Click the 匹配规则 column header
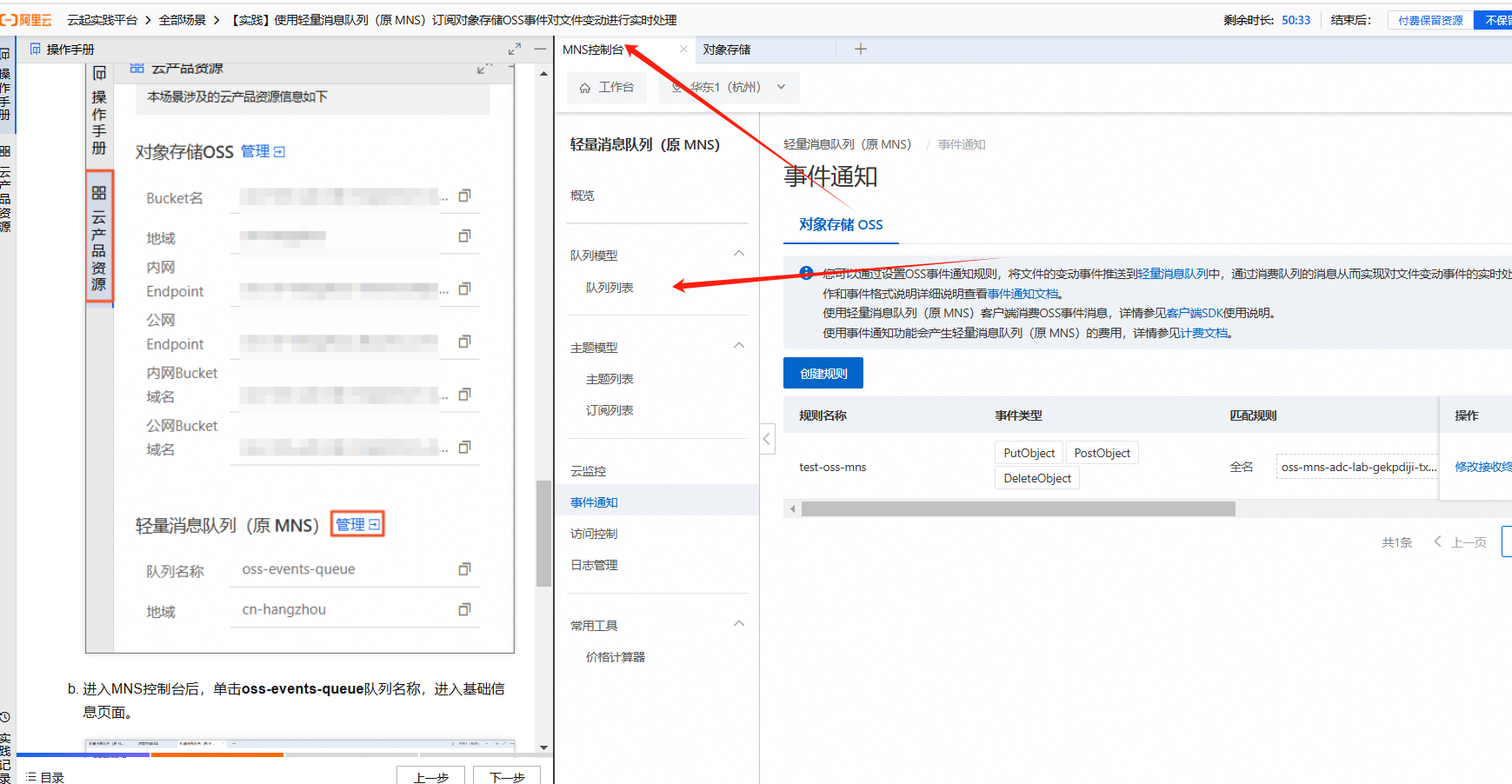This screenshot has height=784, width=1512. (1253, 415)
